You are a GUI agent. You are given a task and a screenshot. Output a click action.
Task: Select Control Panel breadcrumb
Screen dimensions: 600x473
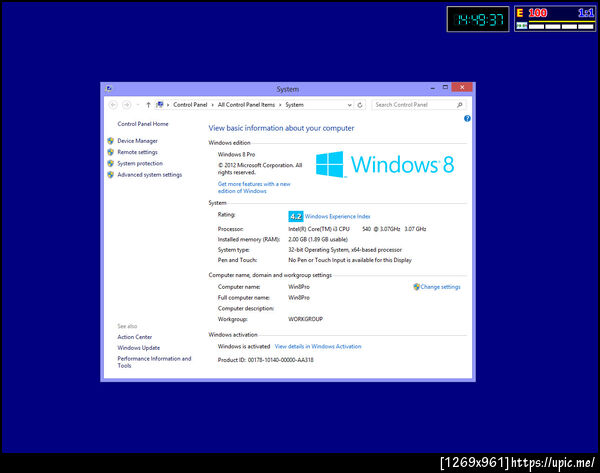(190, 104)
